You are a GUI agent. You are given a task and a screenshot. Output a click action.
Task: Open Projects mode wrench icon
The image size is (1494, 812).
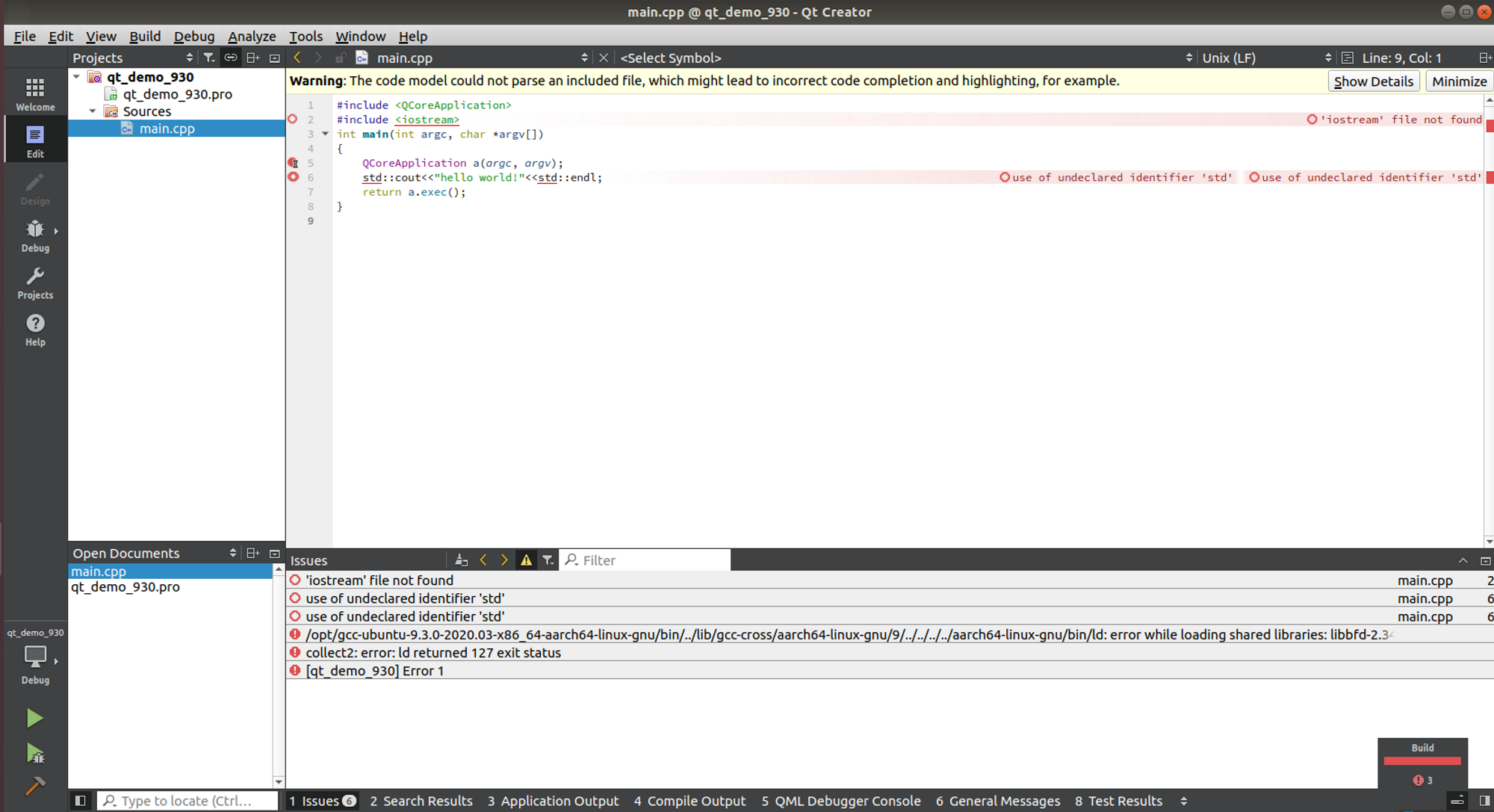(35, 283)
